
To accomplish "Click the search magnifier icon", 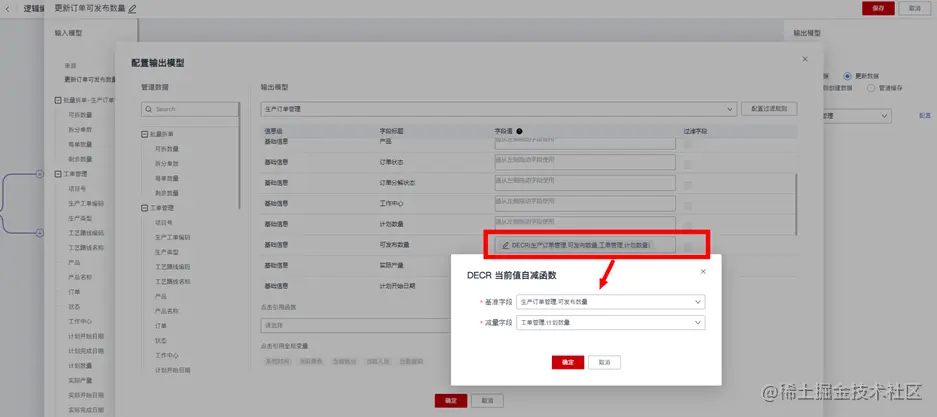I will (149, 109).
